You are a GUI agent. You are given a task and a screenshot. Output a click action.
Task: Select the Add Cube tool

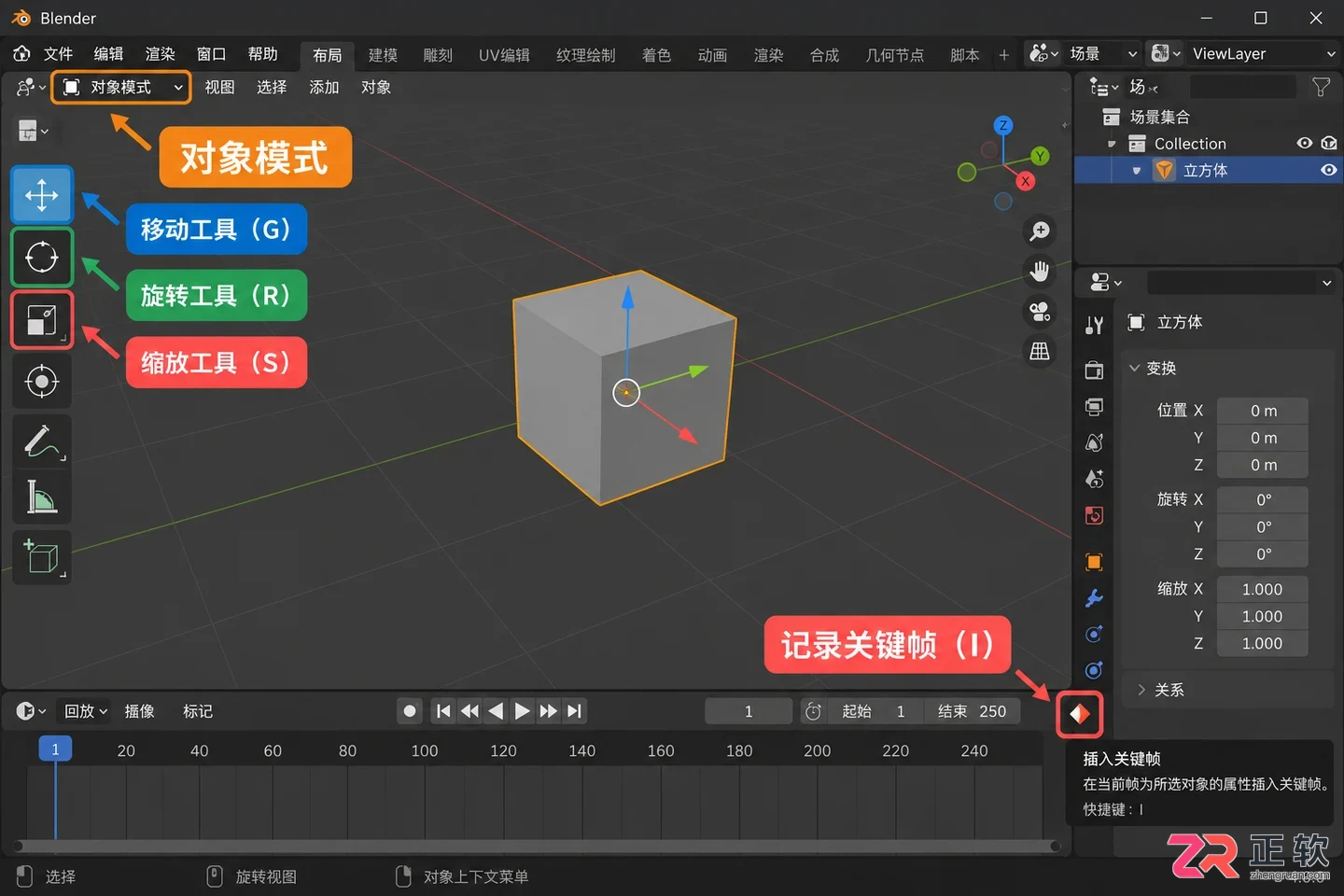42,557
